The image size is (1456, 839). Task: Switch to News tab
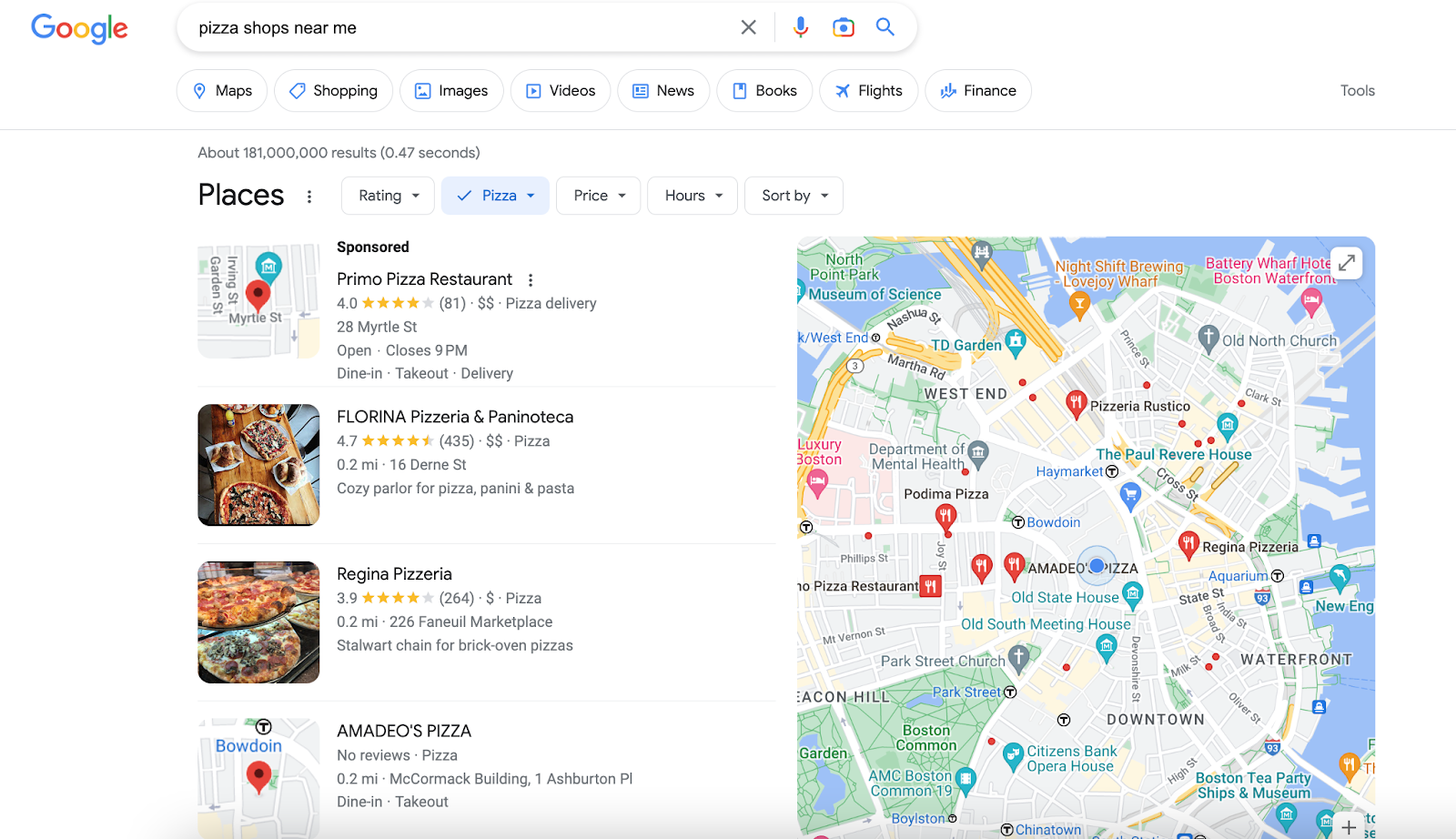(x=663, y=91)
